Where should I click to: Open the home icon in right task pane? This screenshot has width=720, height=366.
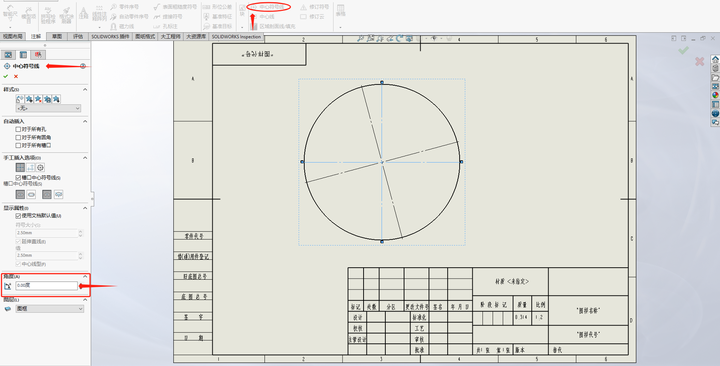tap(715, 59)
